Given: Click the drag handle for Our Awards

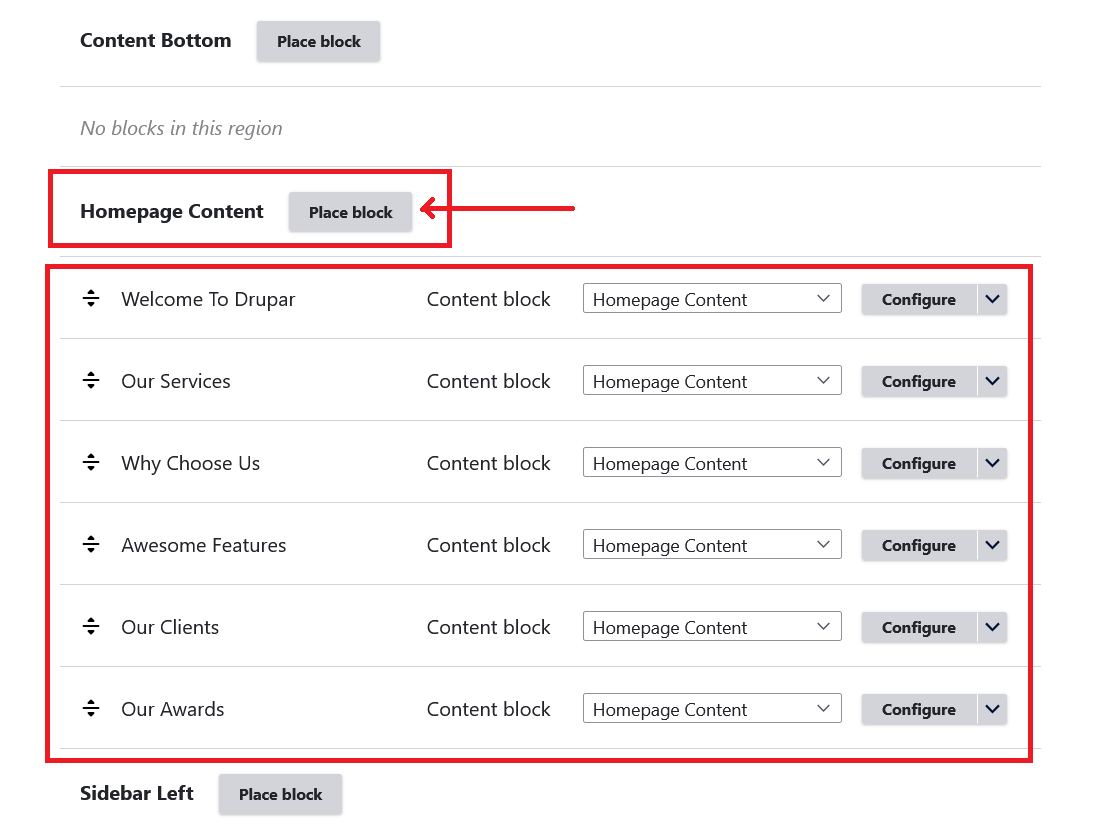Looking at the screenshot, I should (x=91, y=707).
